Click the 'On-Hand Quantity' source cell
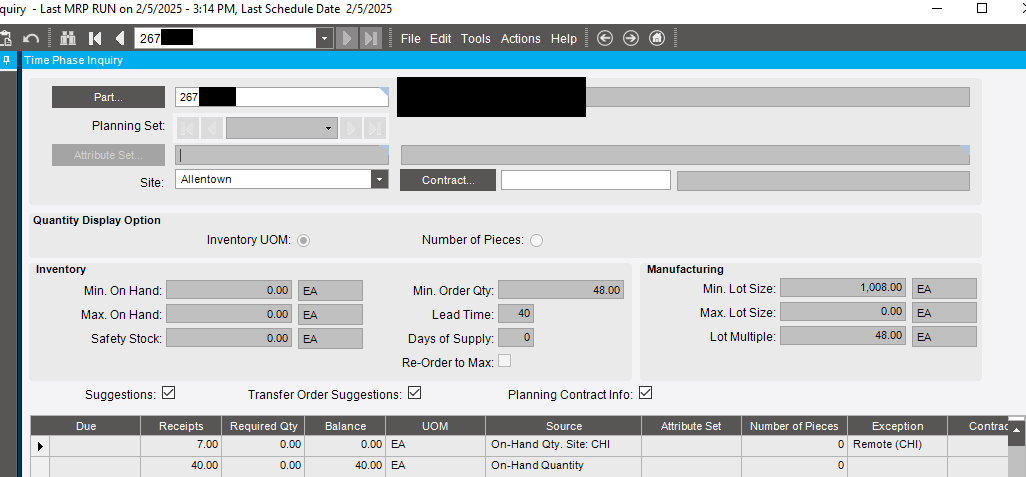The height and width of the screenshot is (477, 1026). click(564, 465)
